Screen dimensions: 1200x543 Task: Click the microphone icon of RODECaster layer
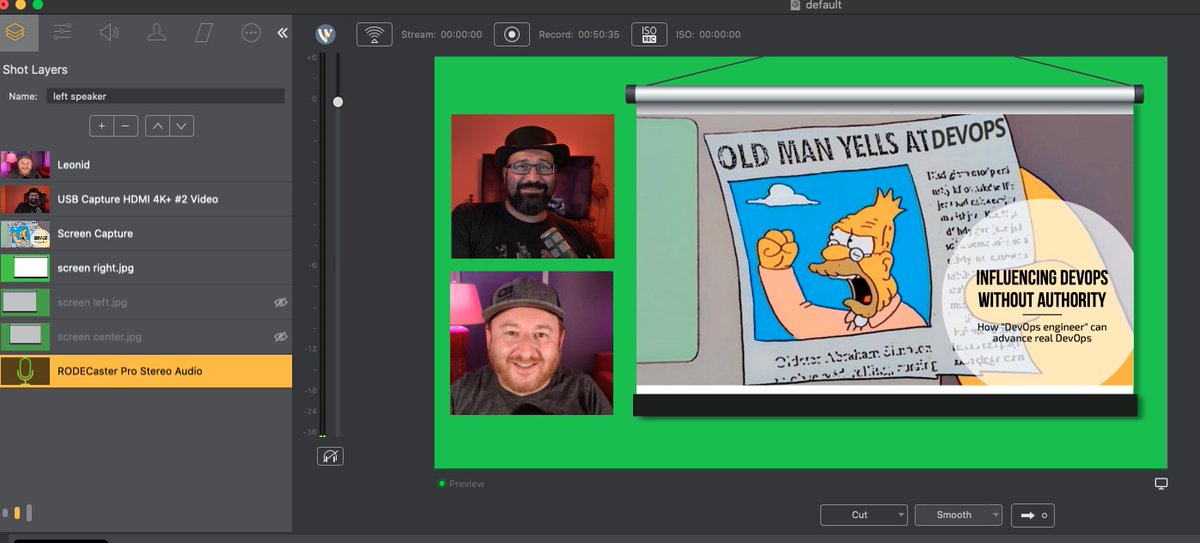[x=26, y=371]
